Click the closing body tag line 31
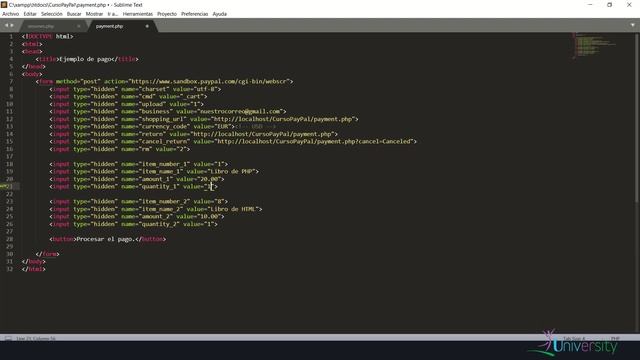The width and height of the screenshot is (640, 360). (34, 262)
